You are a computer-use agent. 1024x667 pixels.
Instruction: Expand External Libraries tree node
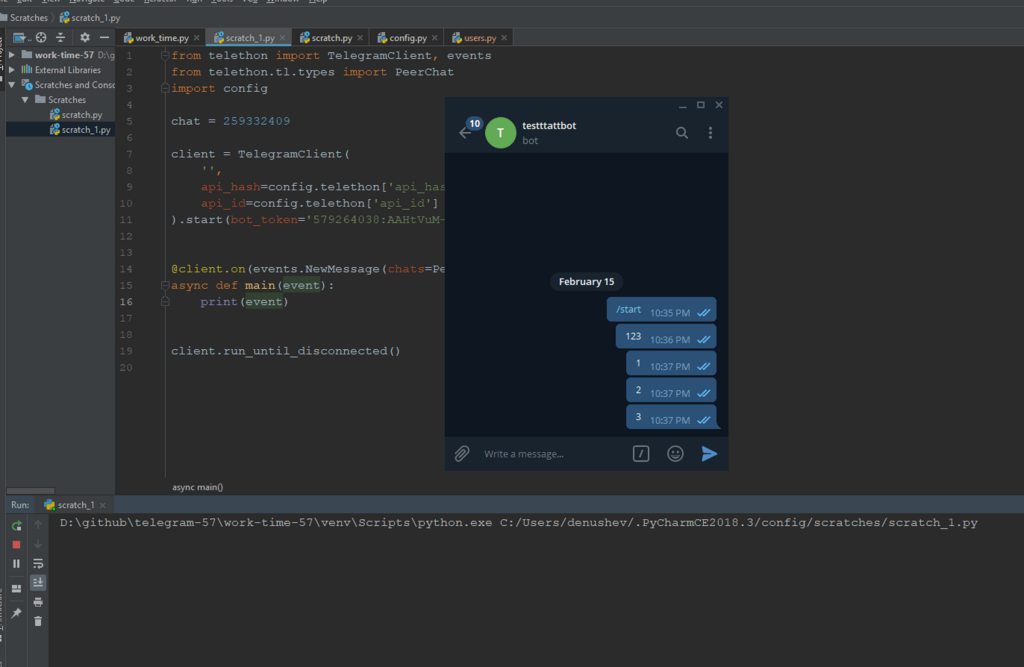pyautogui.click(x=12, y=70)
